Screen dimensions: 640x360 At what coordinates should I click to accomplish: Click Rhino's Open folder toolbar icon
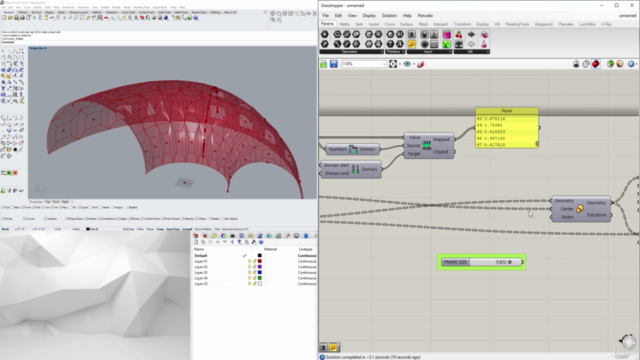pos(10,18)
